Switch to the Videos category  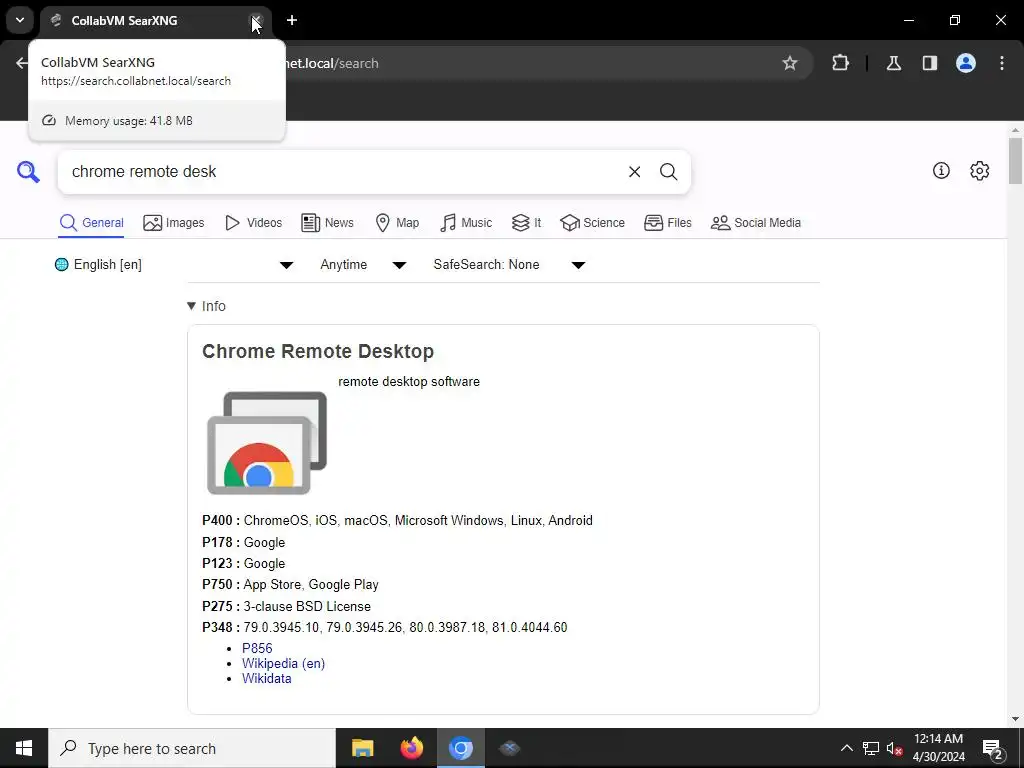[253, 223]
